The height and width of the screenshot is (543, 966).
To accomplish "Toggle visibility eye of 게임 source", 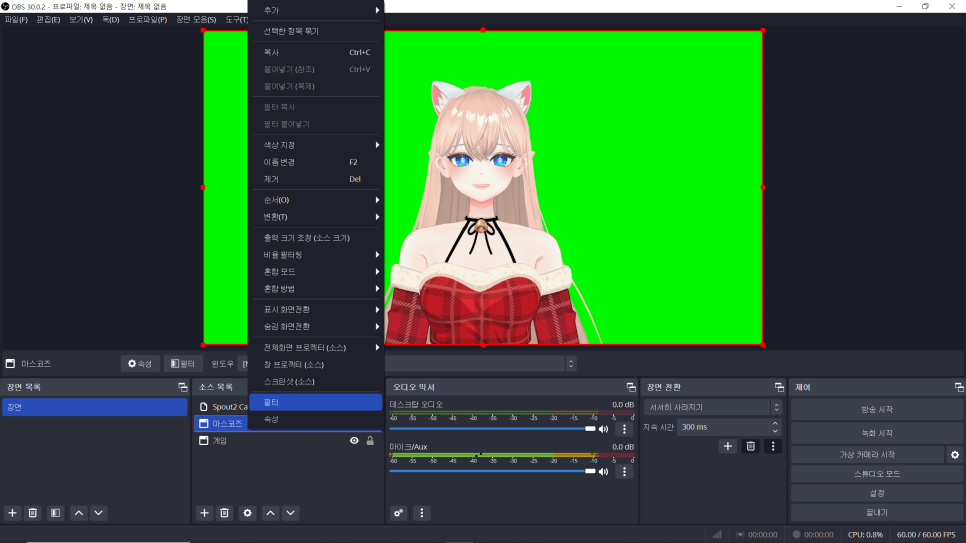I will 354,441.
